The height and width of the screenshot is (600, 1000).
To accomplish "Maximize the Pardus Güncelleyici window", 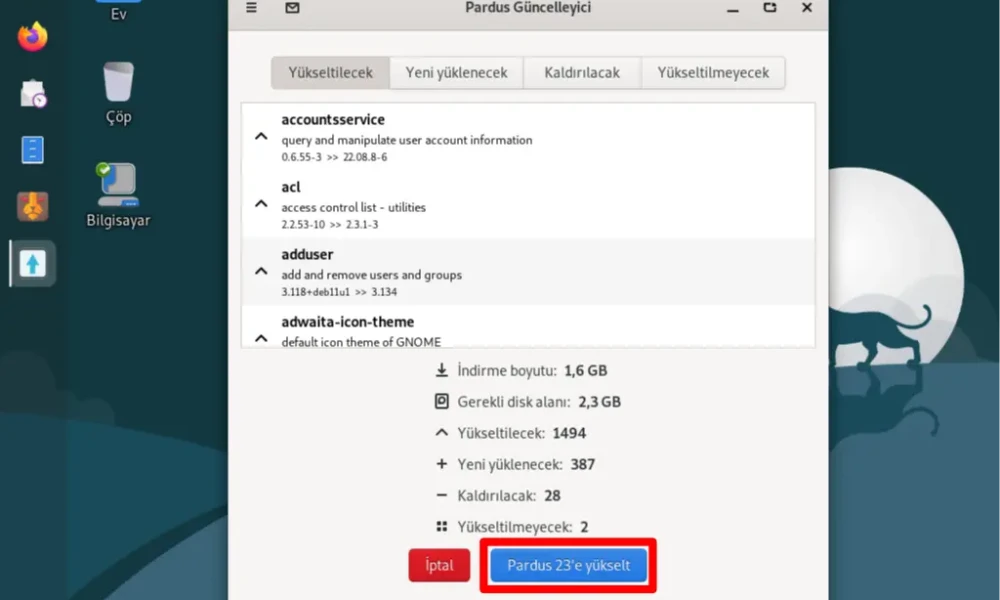I will (x=770, y=8).
